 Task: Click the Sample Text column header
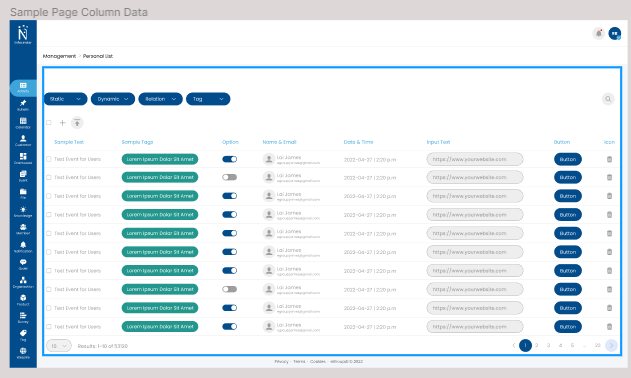click(x=69, y=142)
